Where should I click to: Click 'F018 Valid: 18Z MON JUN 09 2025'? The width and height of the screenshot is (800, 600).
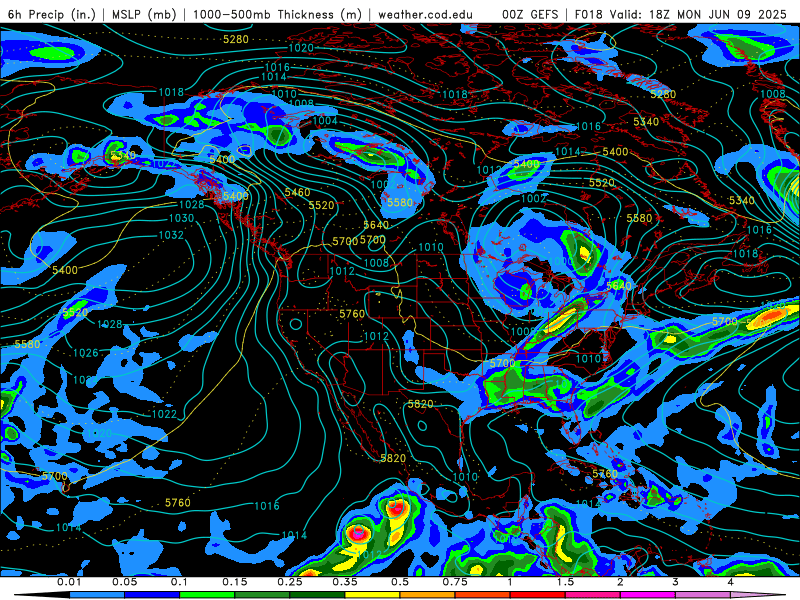681,14
